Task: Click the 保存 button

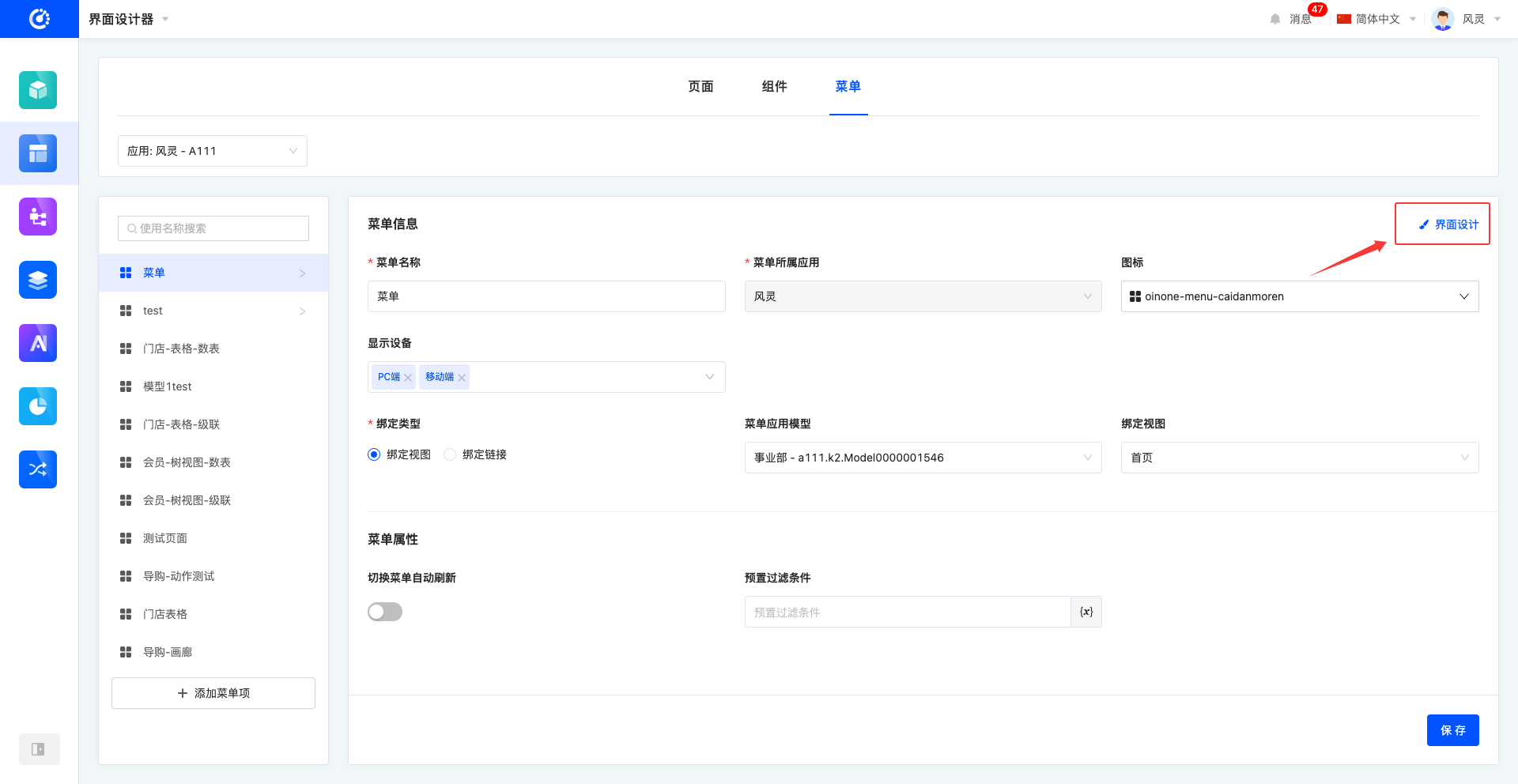Action: (x=1452, y=730)
